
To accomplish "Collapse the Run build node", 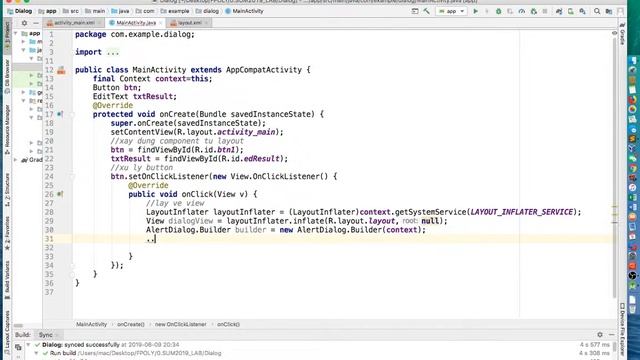I will 36,353.
